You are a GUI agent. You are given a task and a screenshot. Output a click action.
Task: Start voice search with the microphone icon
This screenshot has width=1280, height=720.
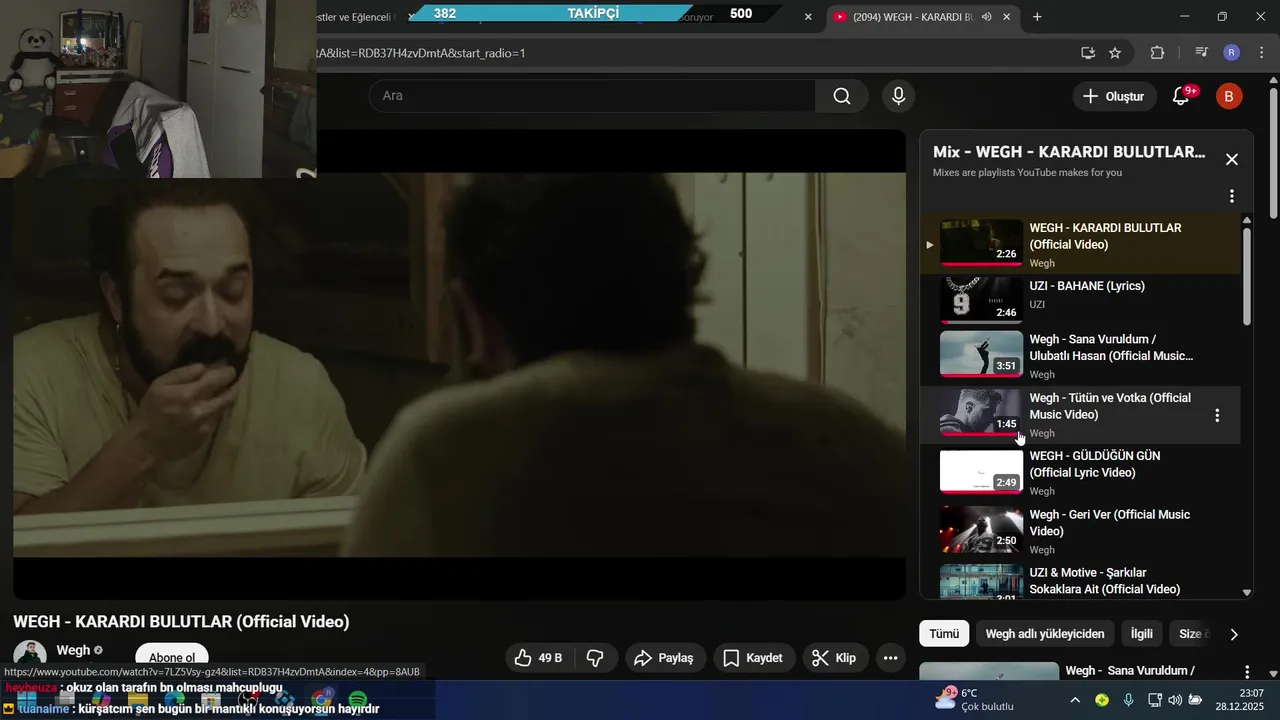898,96
